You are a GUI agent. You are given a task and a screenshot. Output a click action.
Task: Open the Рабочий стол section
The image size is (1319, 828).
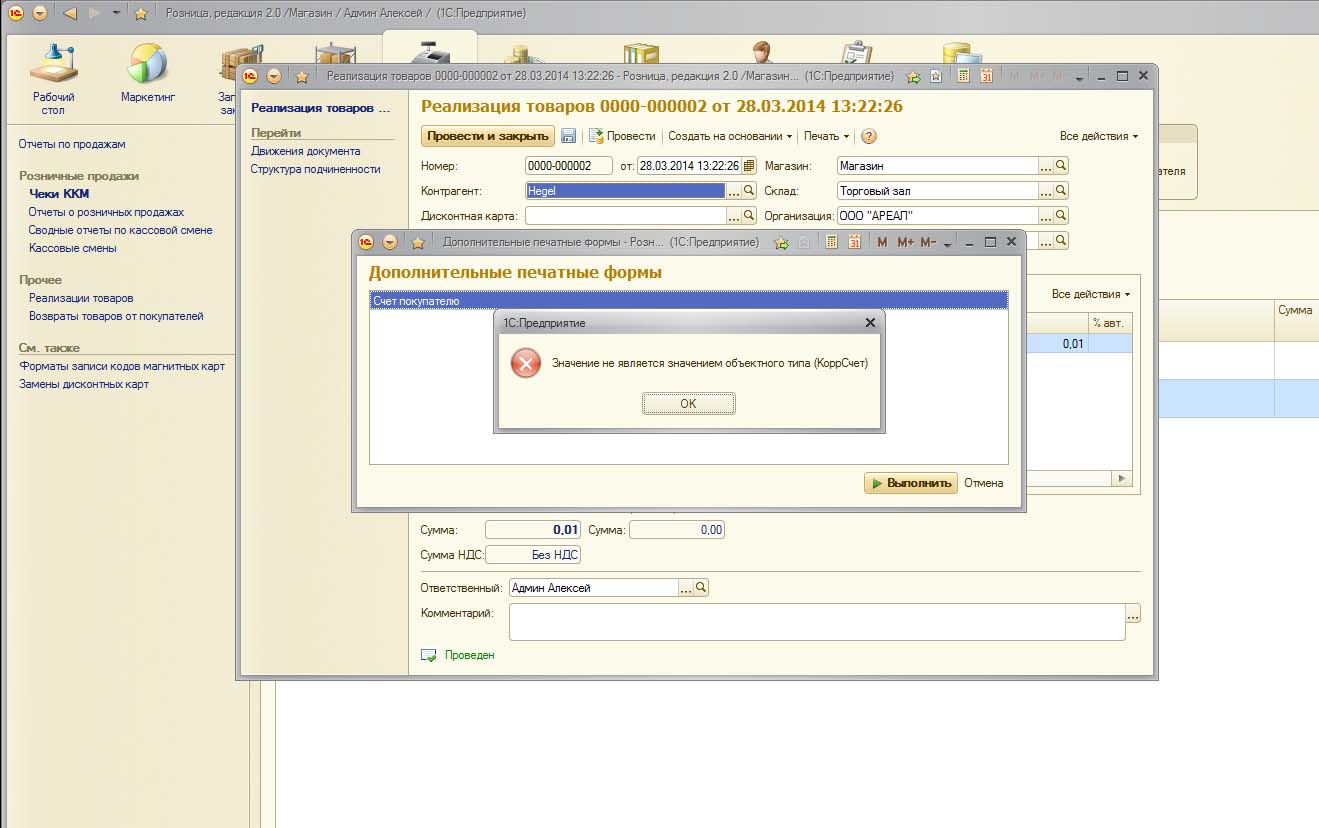click(53, 79)
